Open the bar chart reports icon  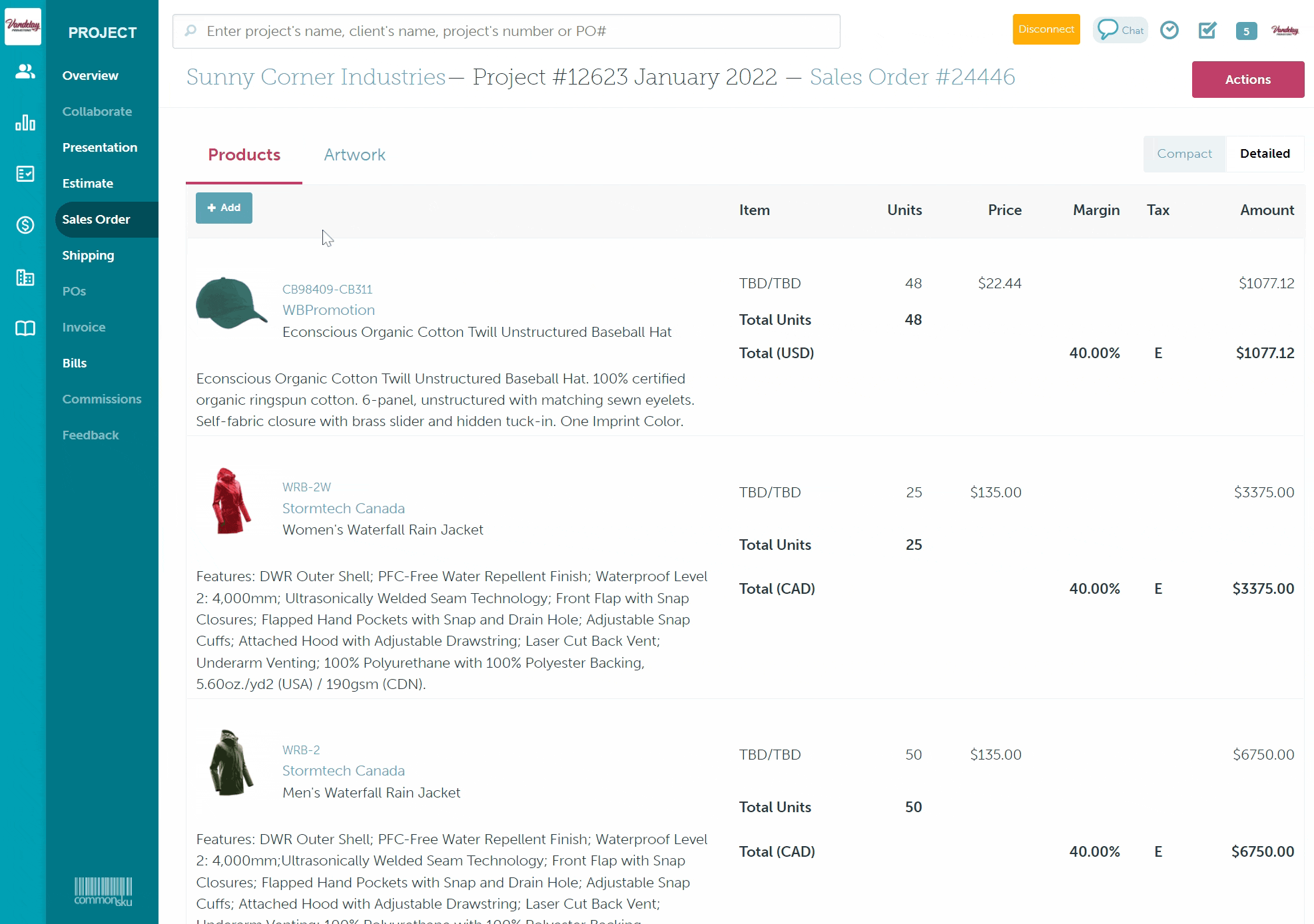click(x=25, y=123)
